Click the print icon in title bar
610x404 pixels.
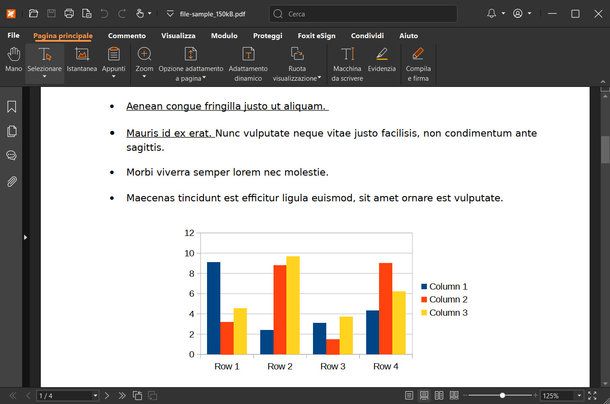point(69,15)
